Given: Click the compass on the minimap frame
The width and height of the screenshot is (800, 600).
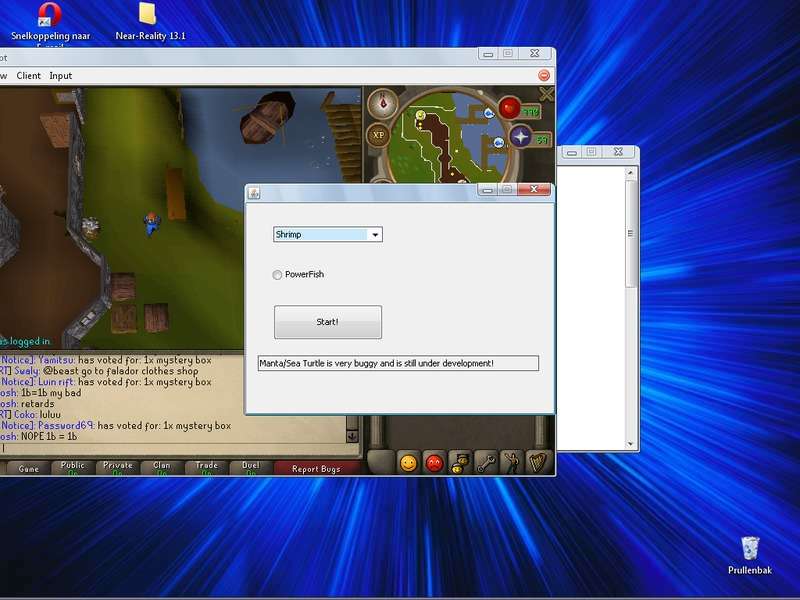Looking at the screenshot, I should click(x=382, y=103).
